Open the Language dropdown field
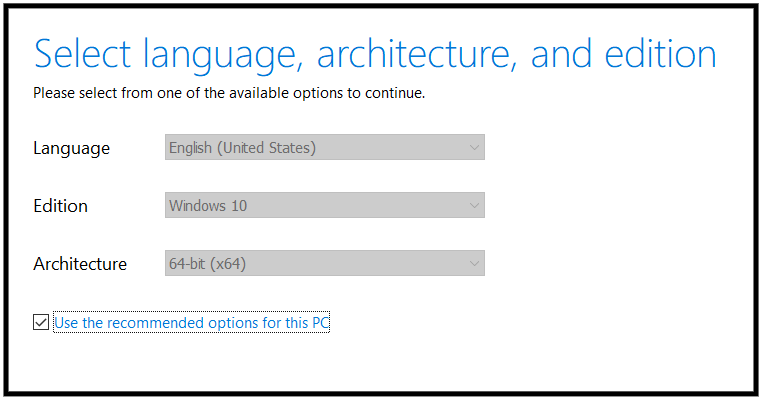The width and height of the screenshot is (766, 403). click(324, 148)
